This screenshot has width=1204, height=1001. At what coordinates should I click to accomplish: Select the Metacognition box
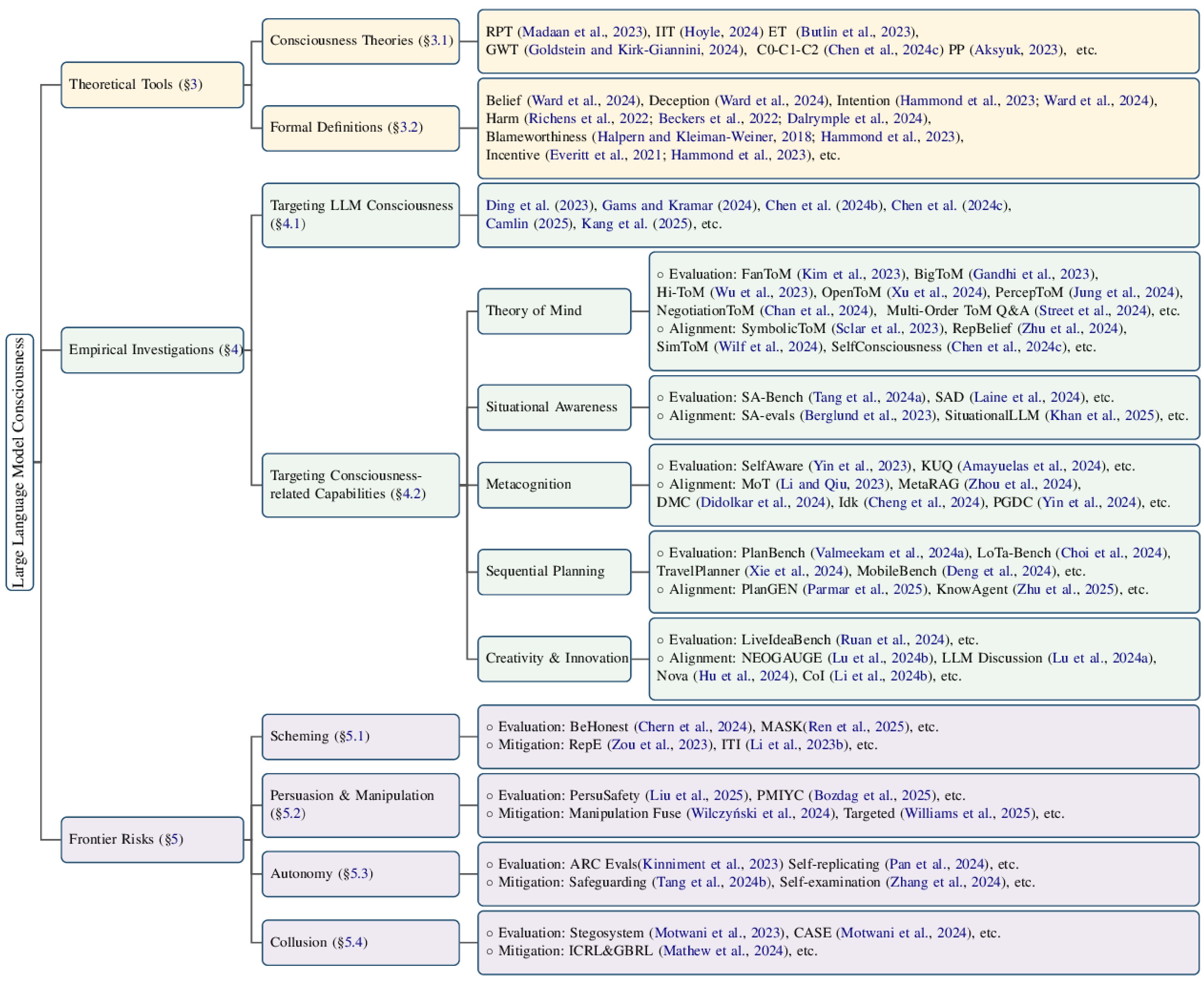point(554,485)
